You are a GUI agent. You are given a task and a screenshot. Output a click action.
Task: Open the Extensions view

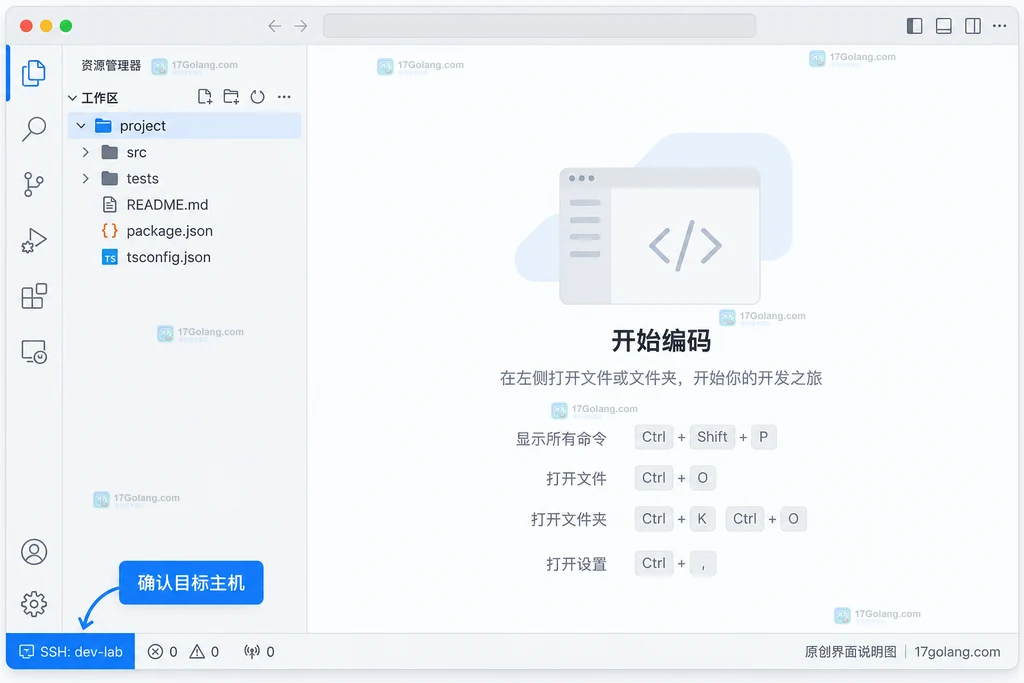(x=33, y=296)
